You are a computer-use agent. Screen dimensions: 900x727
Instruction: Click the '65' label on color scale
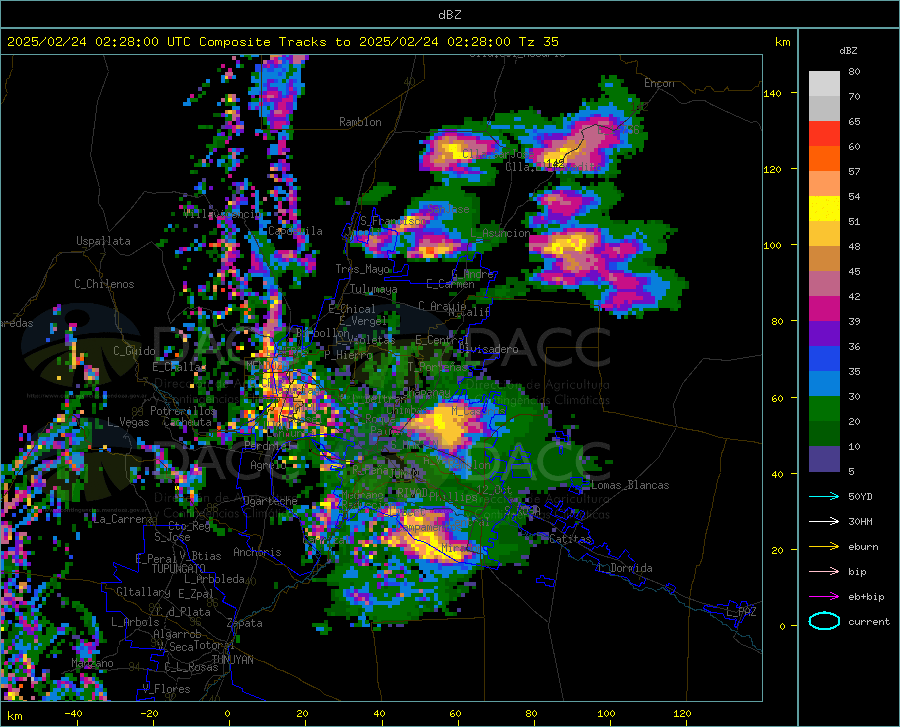(854, 122)
